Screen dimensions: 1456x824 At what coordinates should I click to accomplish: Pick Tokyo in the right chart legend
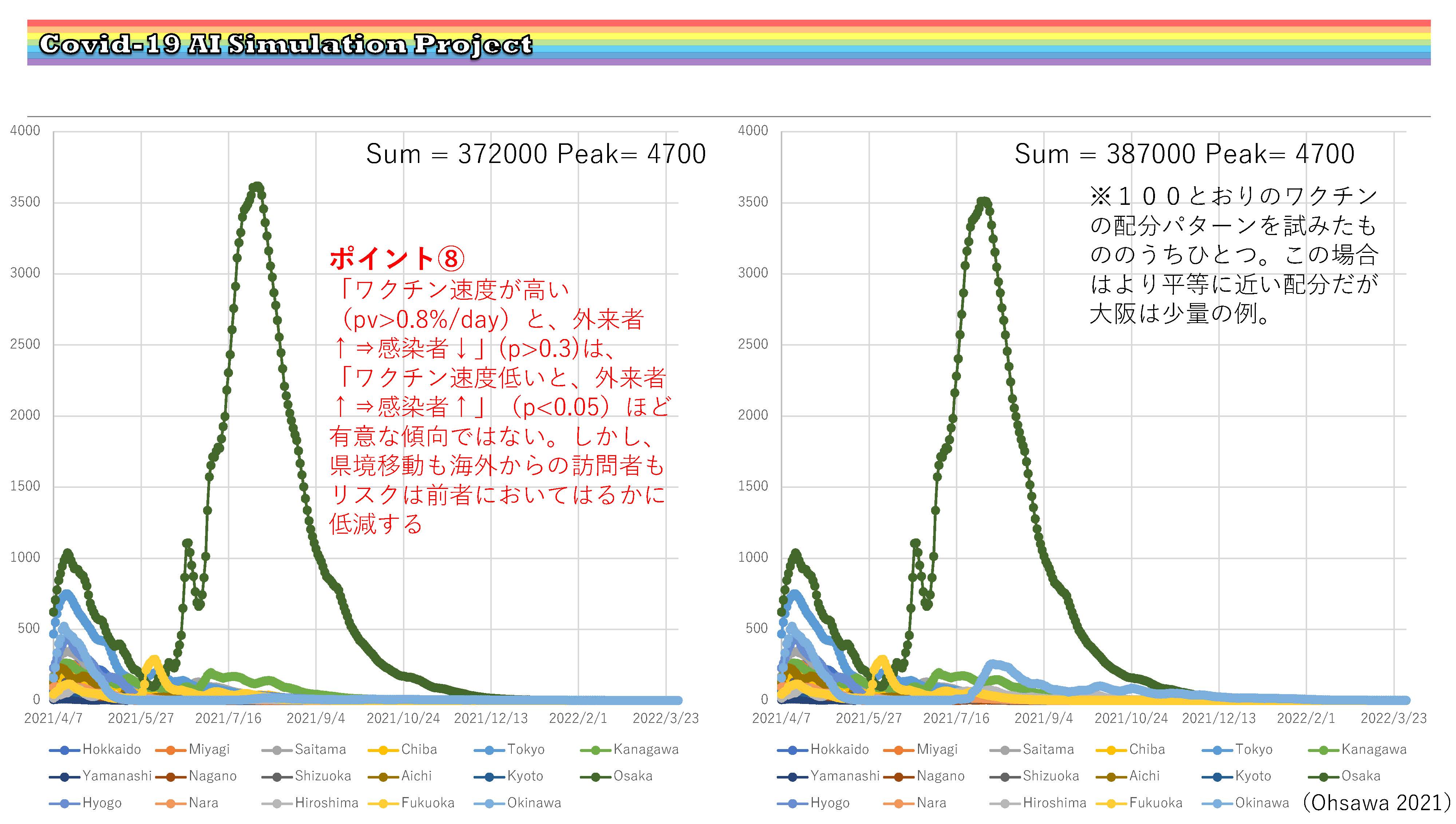[x=1237, y=749]
